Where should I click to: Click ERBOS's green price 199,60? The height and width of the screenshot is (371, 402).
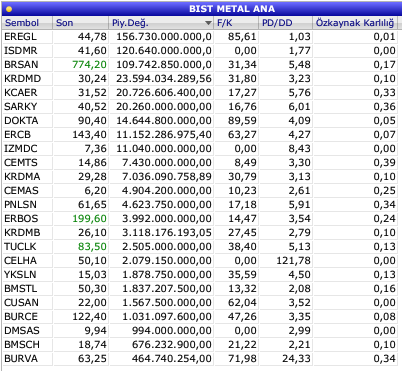[x=89, y=219]
